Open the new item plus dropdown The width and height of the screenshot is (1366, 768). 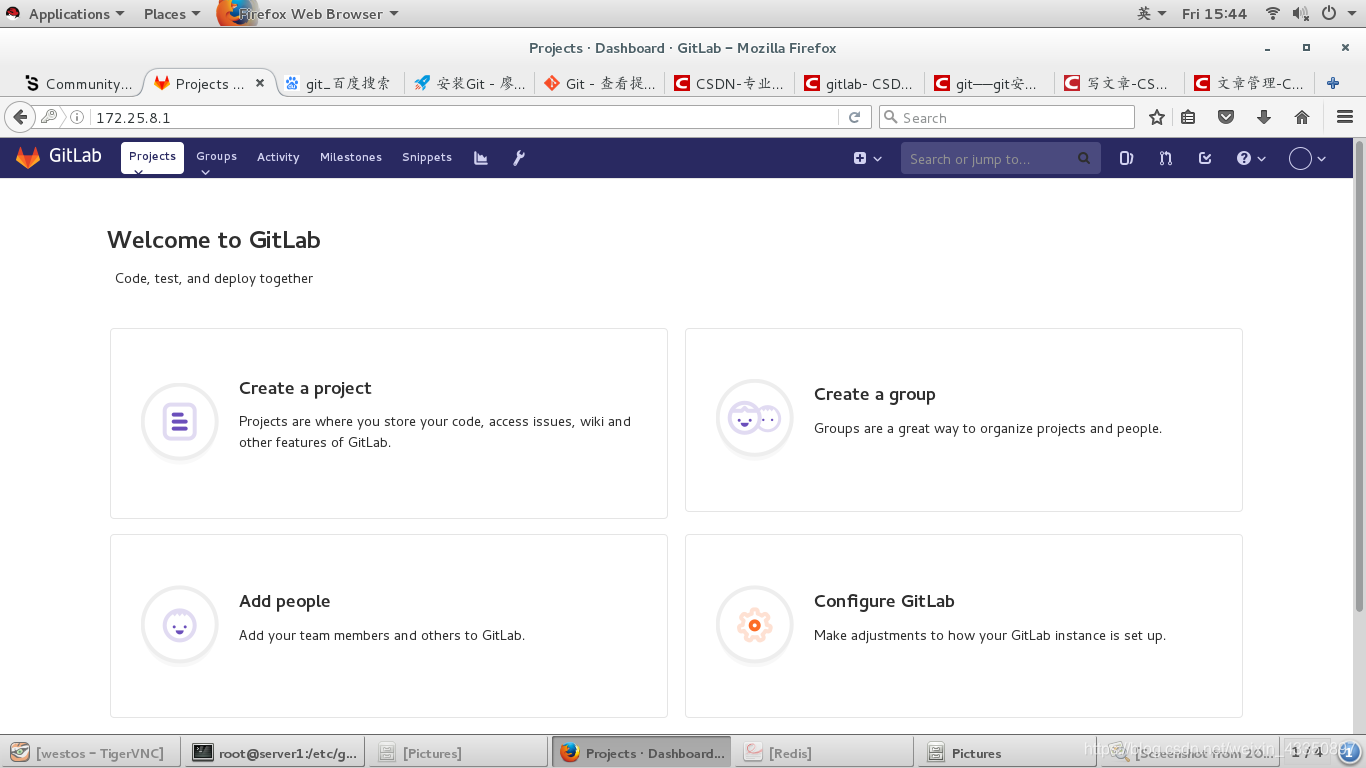tap(867, 158)
